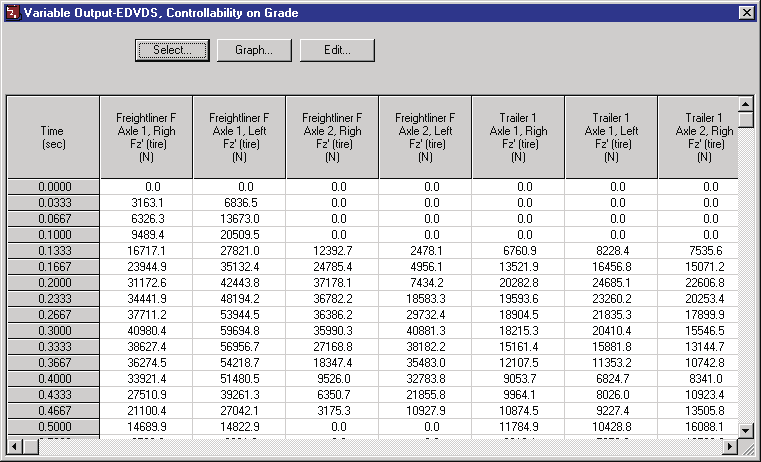761x462 pixels.
Task: Select the 0.2667 time row header
Action: pyautogui.click(x=53, y=315)
